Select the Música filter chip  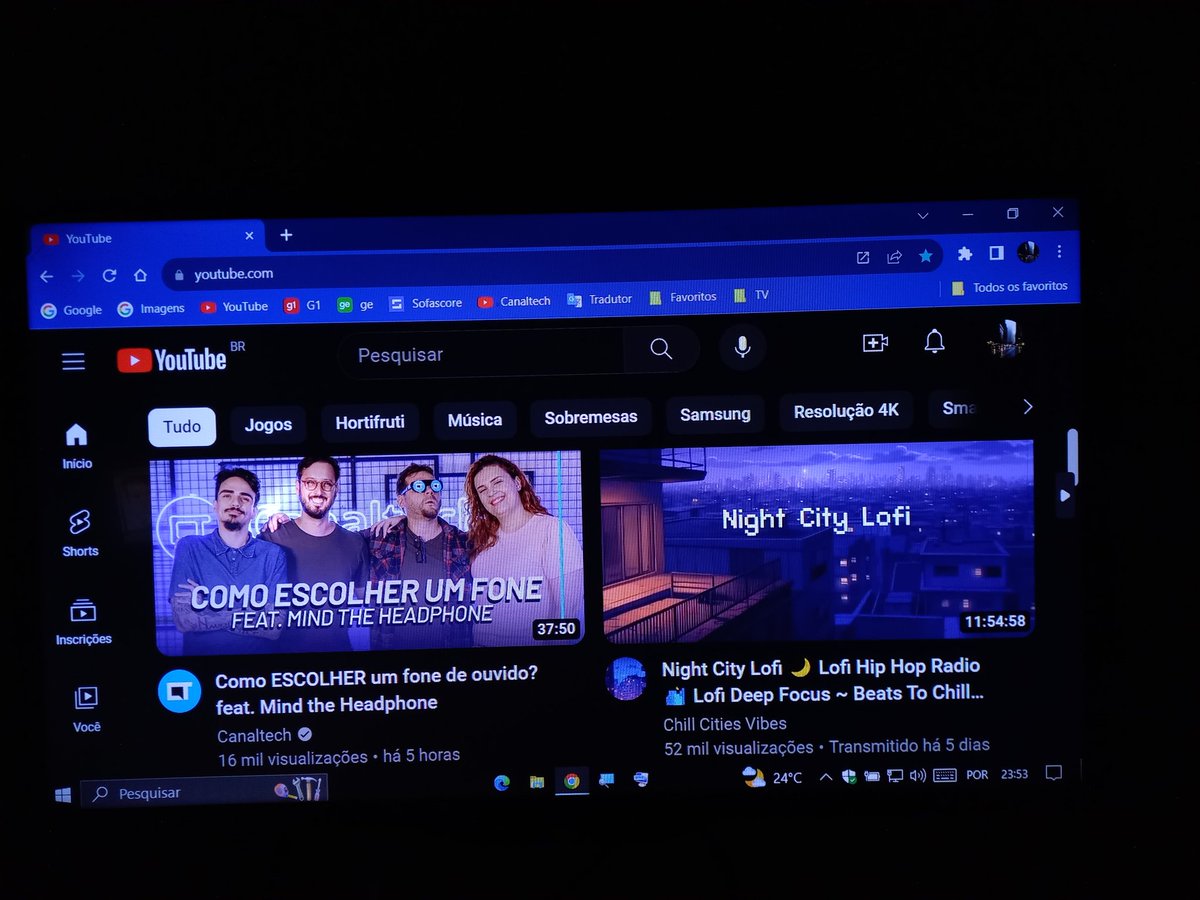coord(475,420)
